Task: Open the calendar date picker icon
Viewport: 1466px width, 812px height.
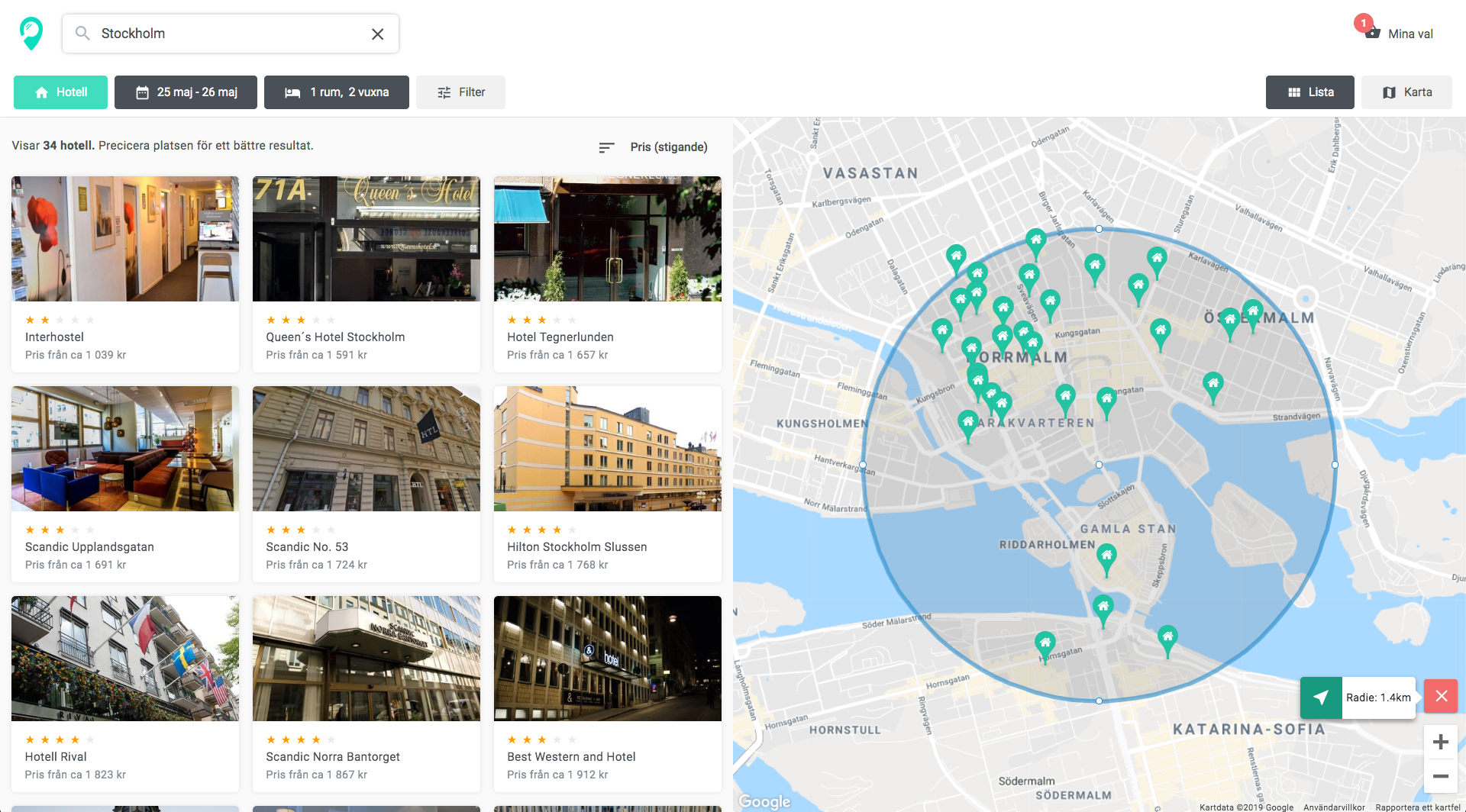Action: pos(142,92)
